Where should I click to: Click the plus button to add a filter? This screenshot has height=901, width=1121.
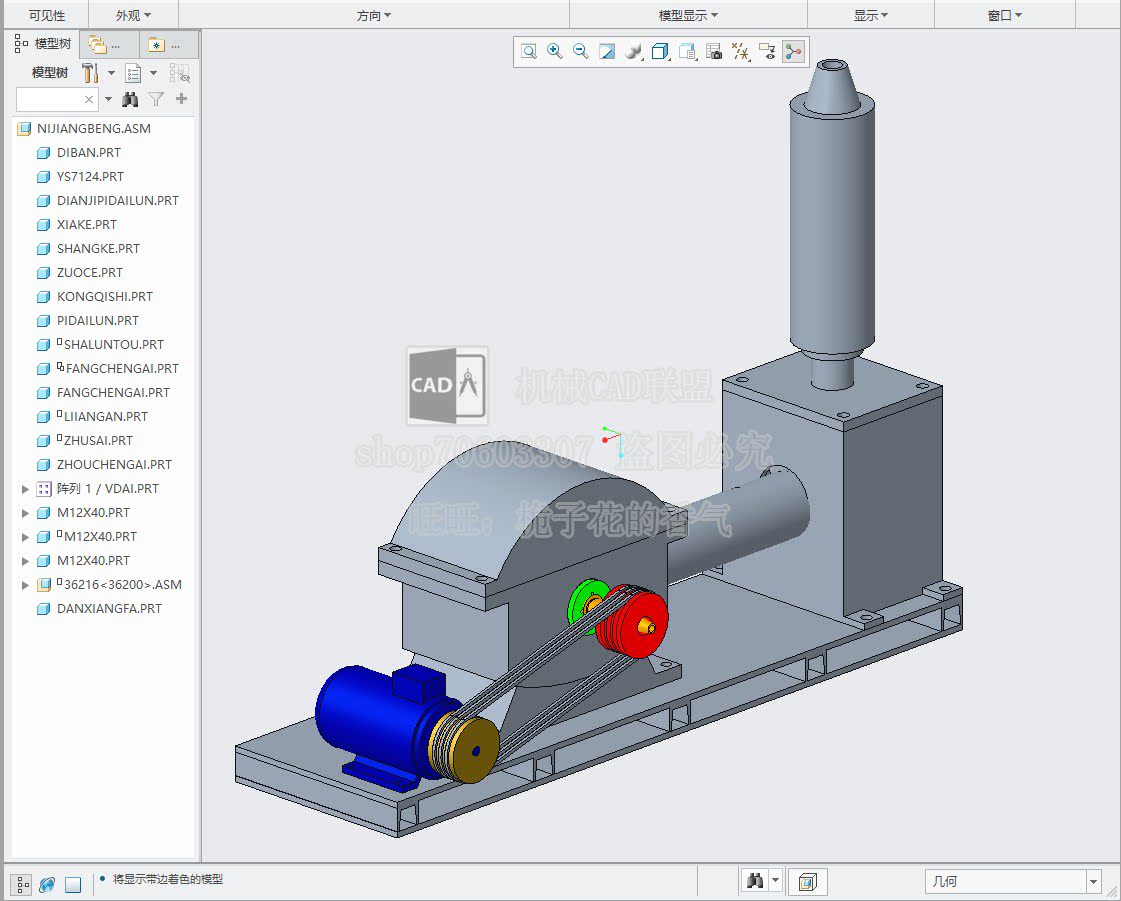(x=181, y=99)
